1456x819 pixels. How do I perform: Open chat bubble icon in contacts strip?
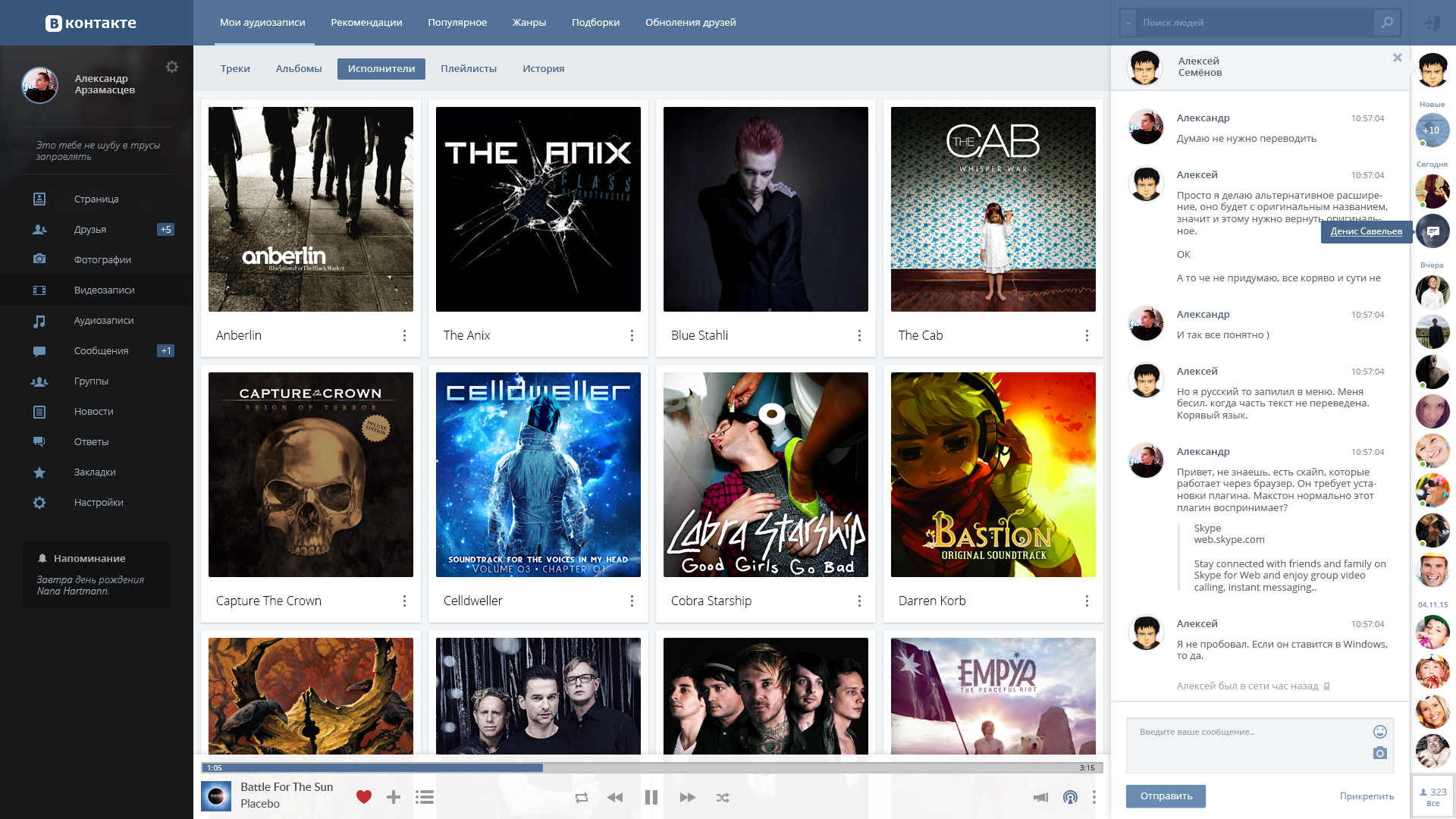[x=1432, y=231]
